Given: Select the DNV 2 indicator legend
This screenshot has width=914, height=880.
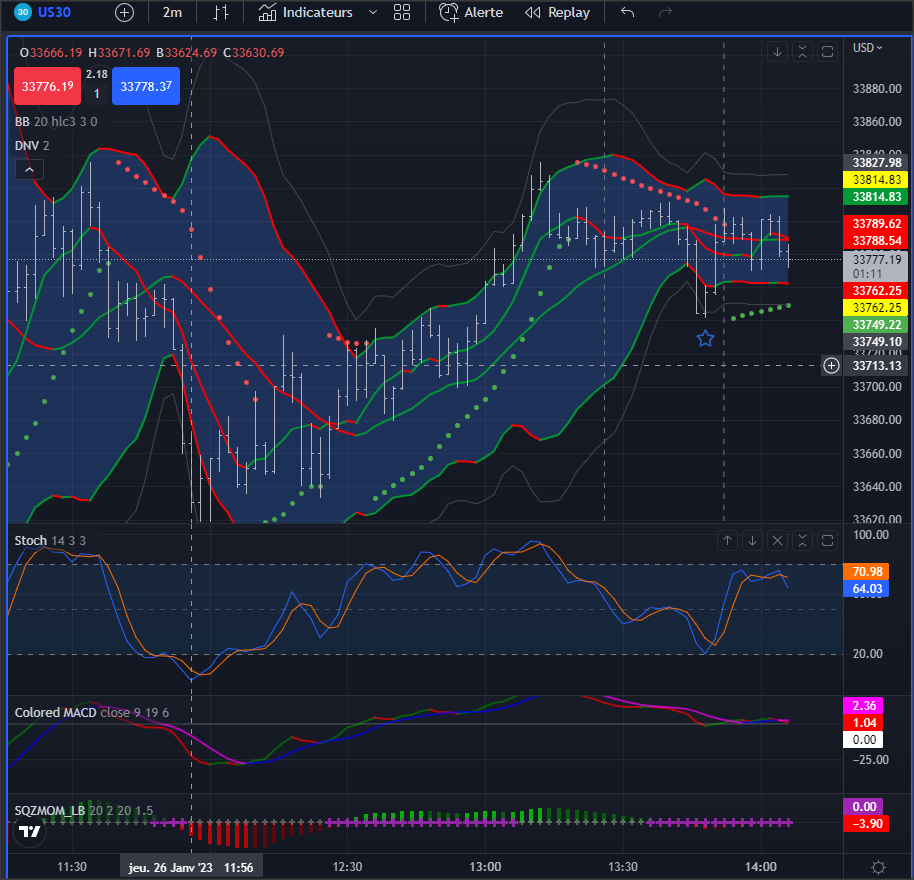Looking at the screenshot, I should (x=32, y=146).
